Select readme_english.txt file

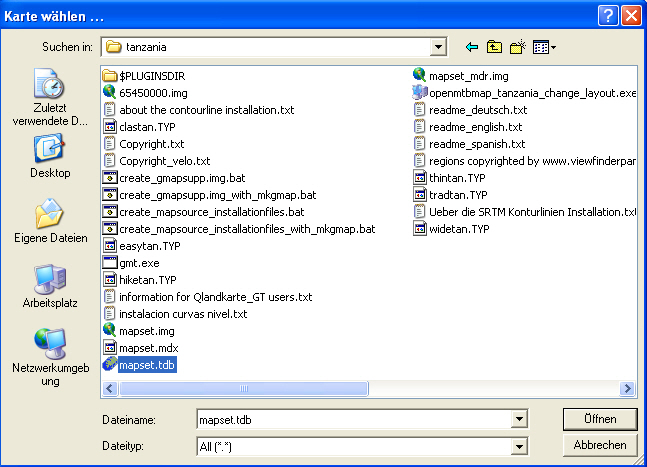click(x=475, y=127)
